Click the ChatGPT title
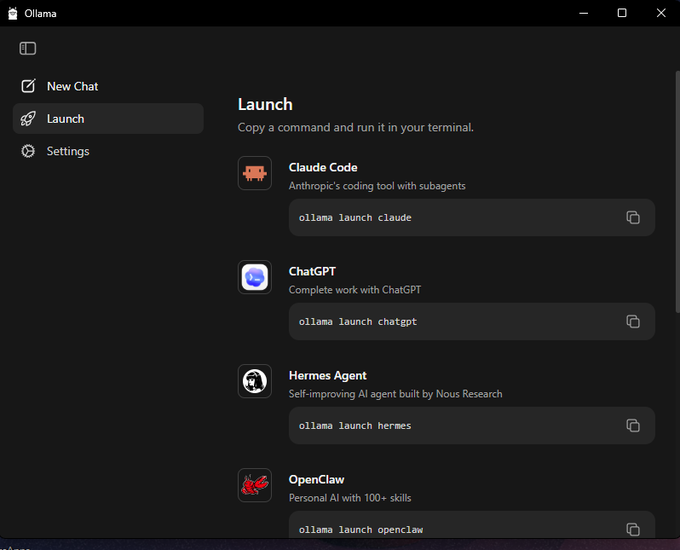The width and height of the screenshot is (680, 550). [312, 272]
